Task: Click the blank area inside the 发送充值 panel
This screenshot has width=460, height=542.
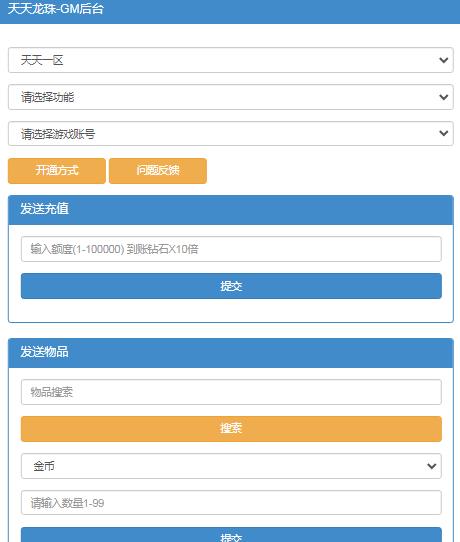Action: click(231, 310)
